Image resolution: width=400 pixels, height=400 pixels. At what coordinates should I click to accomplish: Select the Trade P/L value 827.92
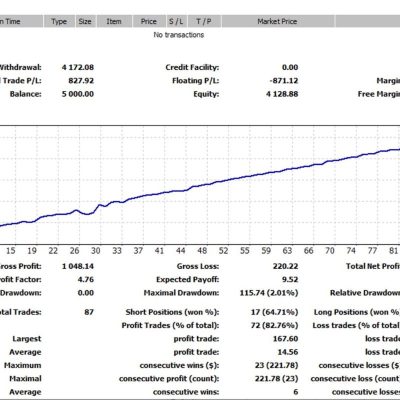[x=81, y=81]
